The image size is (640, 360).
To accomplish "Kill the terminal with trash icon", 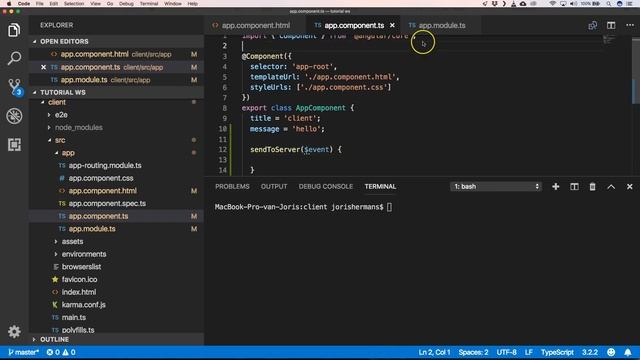I will [x=592, y=187].
